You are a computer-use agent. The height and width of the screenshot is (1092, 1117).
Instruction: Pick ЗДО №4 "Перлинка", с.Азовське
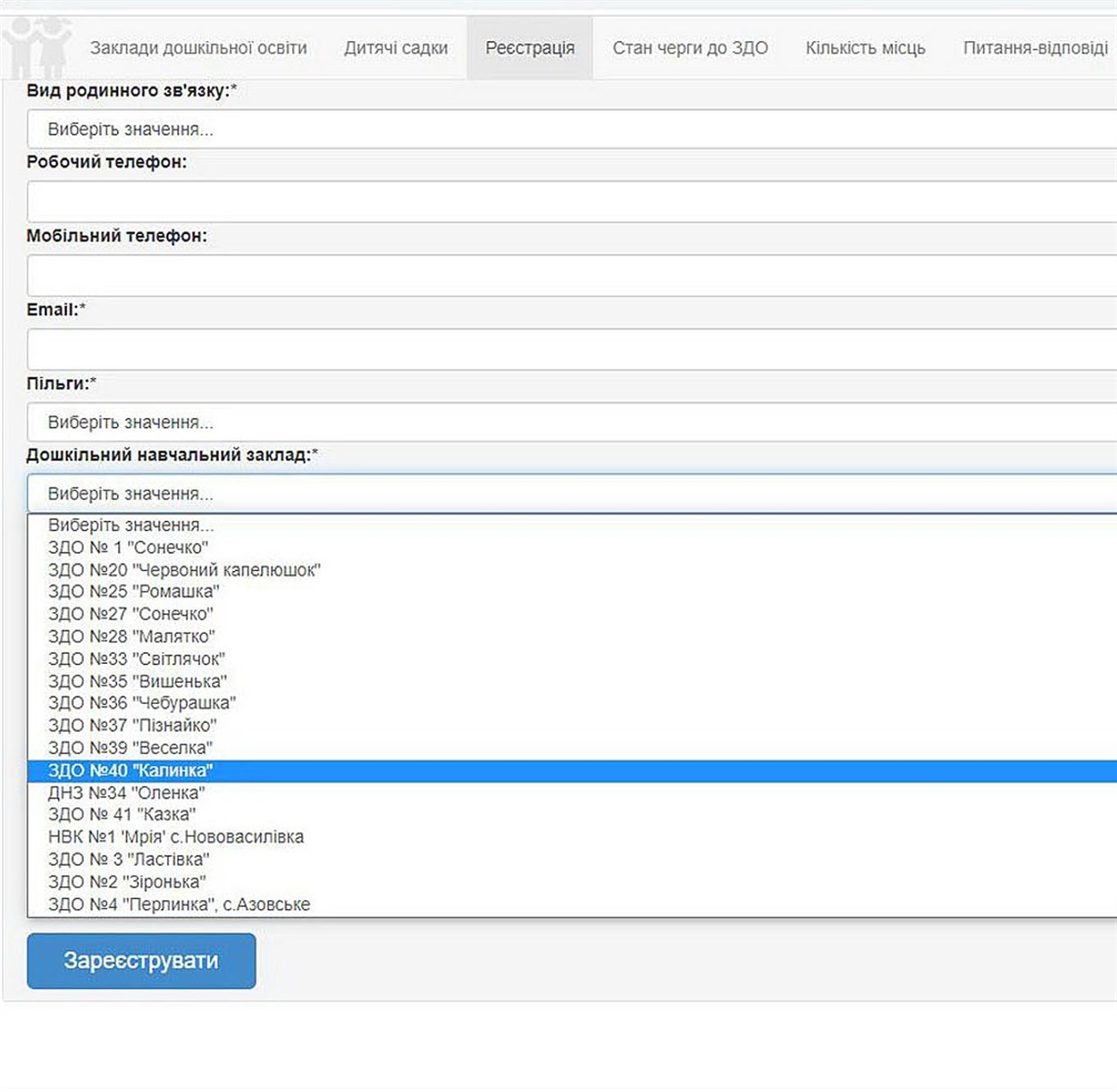click(x=572, y=904)
